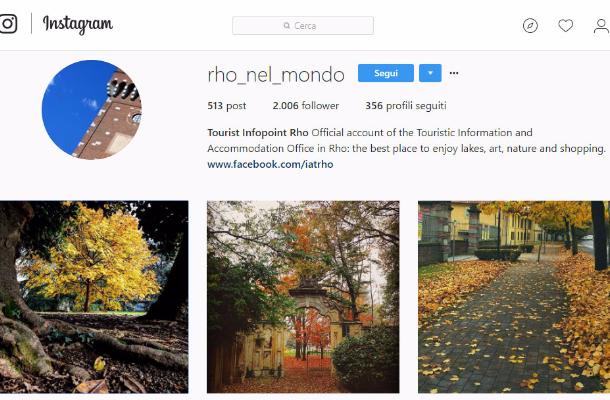The image size is (610, 400).
Task: Open the www.facebook.com/iatrho link
Action: pos(270,164)
